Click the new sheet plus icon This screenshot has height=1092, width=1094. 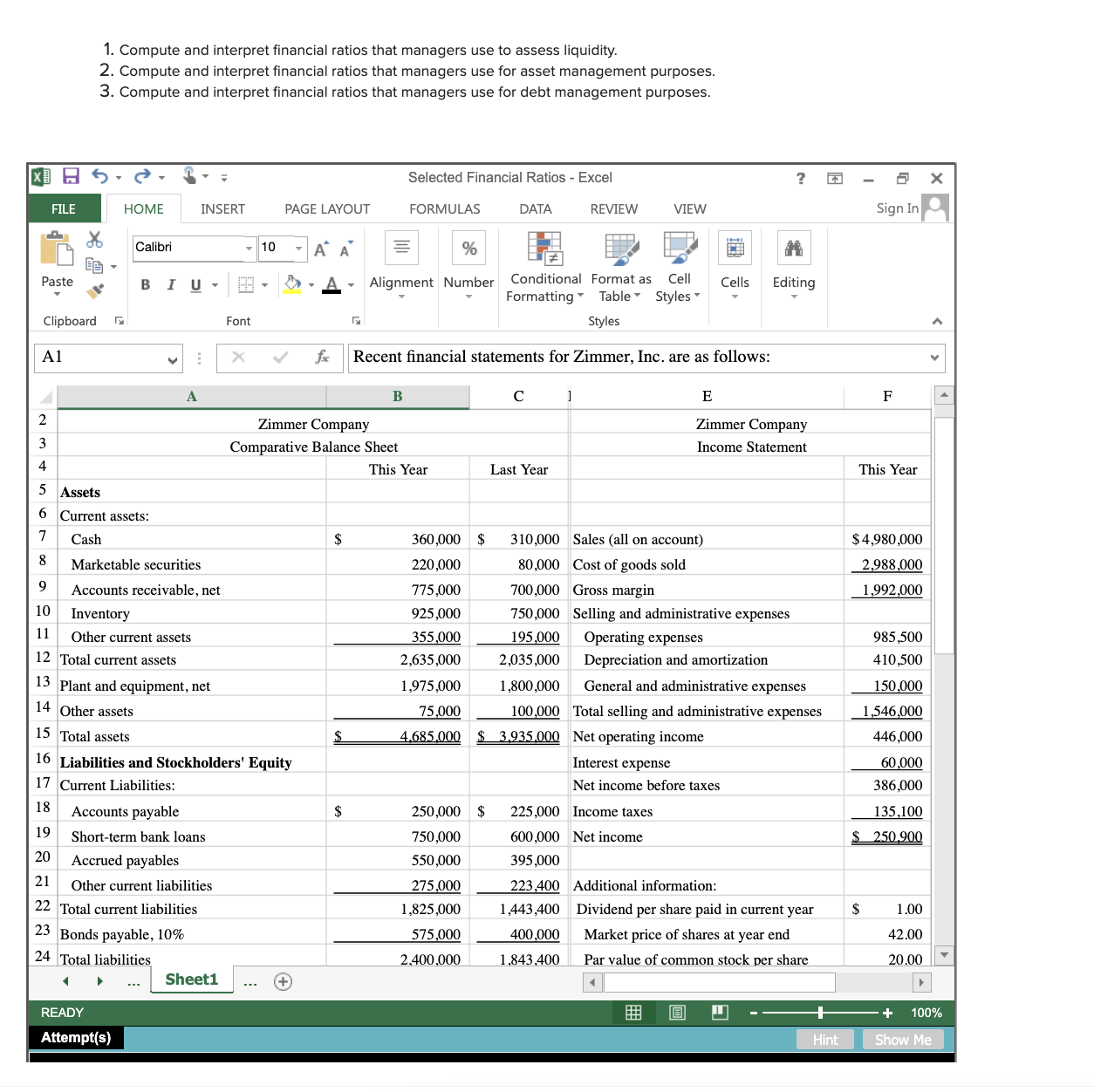pos(283,982)
